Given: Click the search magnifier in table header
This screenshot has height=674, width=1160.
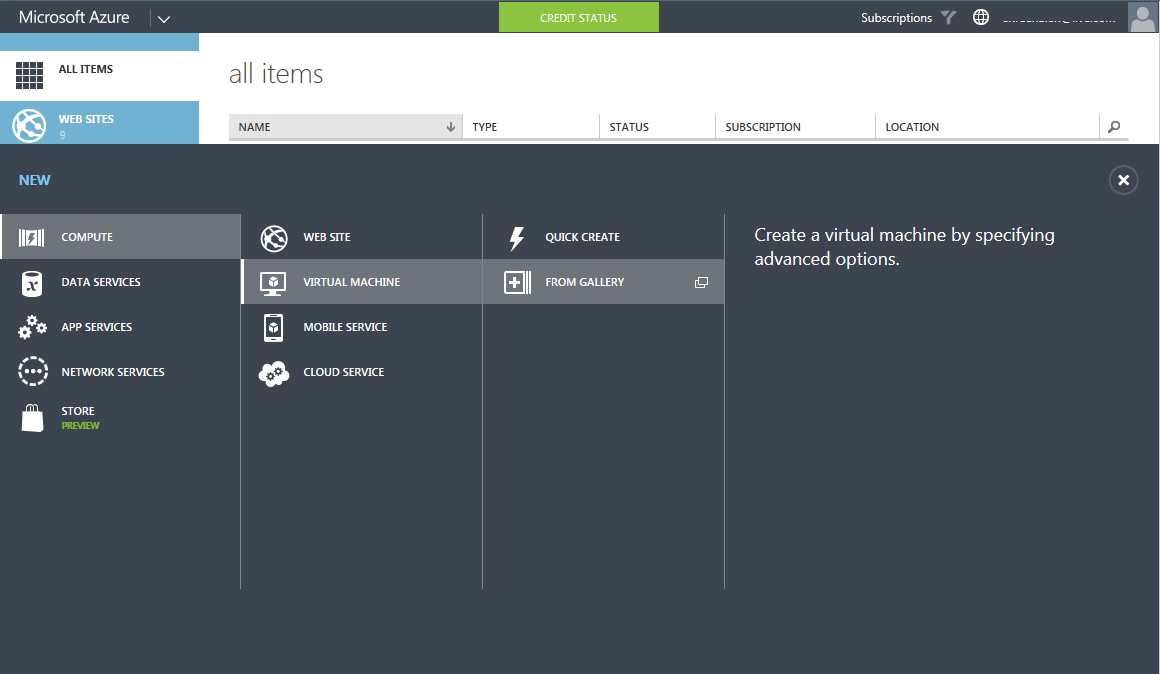Looking at the screenshot, I should click(x=1114, y=127).
